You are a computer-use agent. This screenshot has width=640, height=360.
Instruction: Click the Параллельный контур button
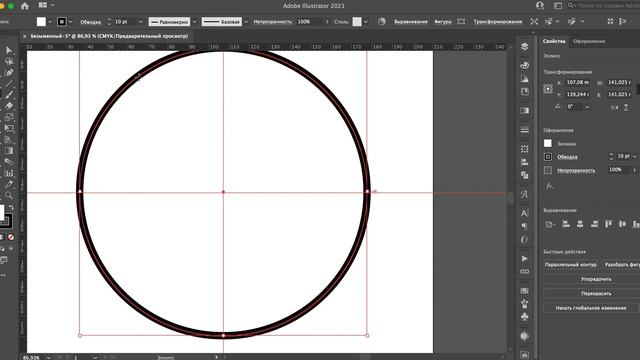[571, 264]
